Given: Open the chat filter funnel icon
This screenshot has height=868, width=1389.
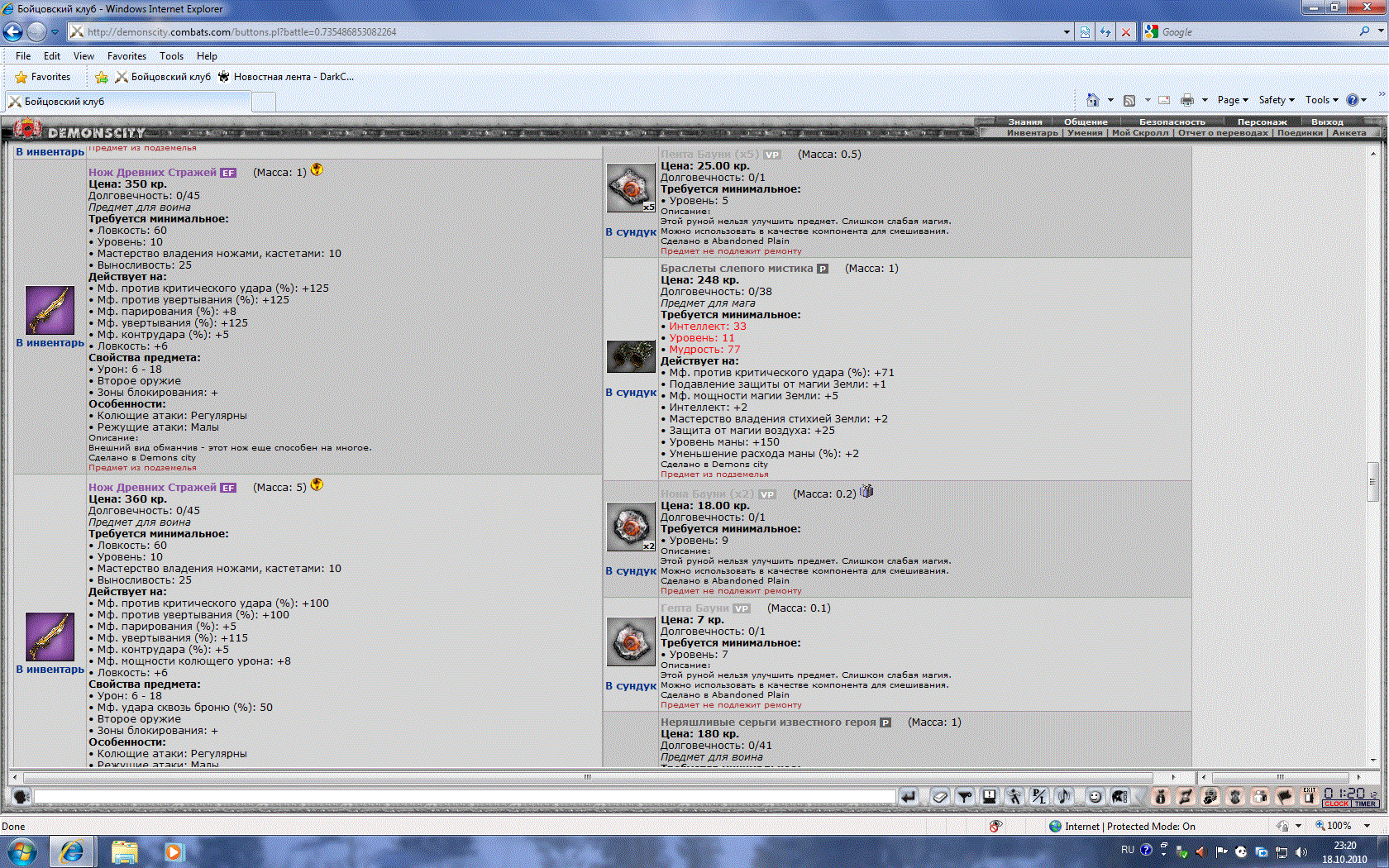Looking at the screenshot, I should [x=965, y=796].
